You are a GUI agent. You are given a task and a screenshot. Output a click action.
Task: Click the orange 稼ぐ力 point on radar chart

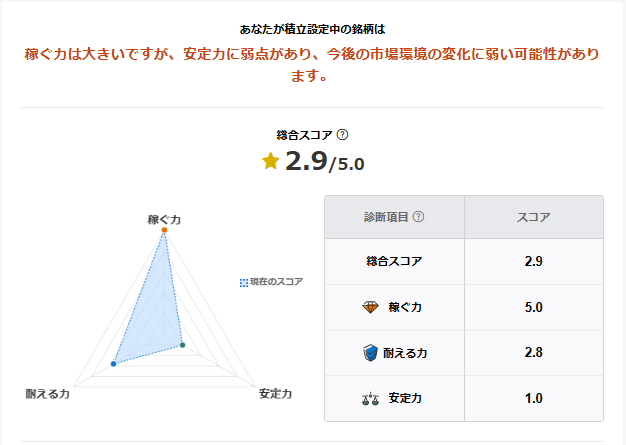click(164, 231)
